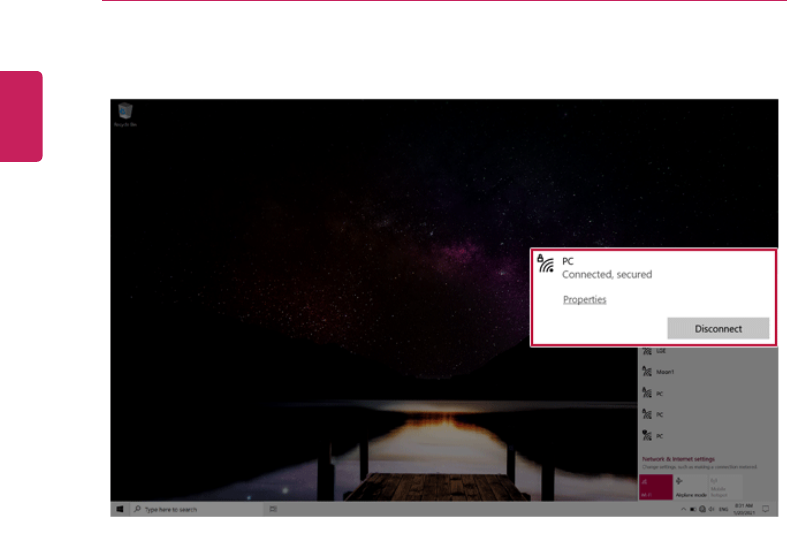Click the battery icon in the tray

point(693,509)
